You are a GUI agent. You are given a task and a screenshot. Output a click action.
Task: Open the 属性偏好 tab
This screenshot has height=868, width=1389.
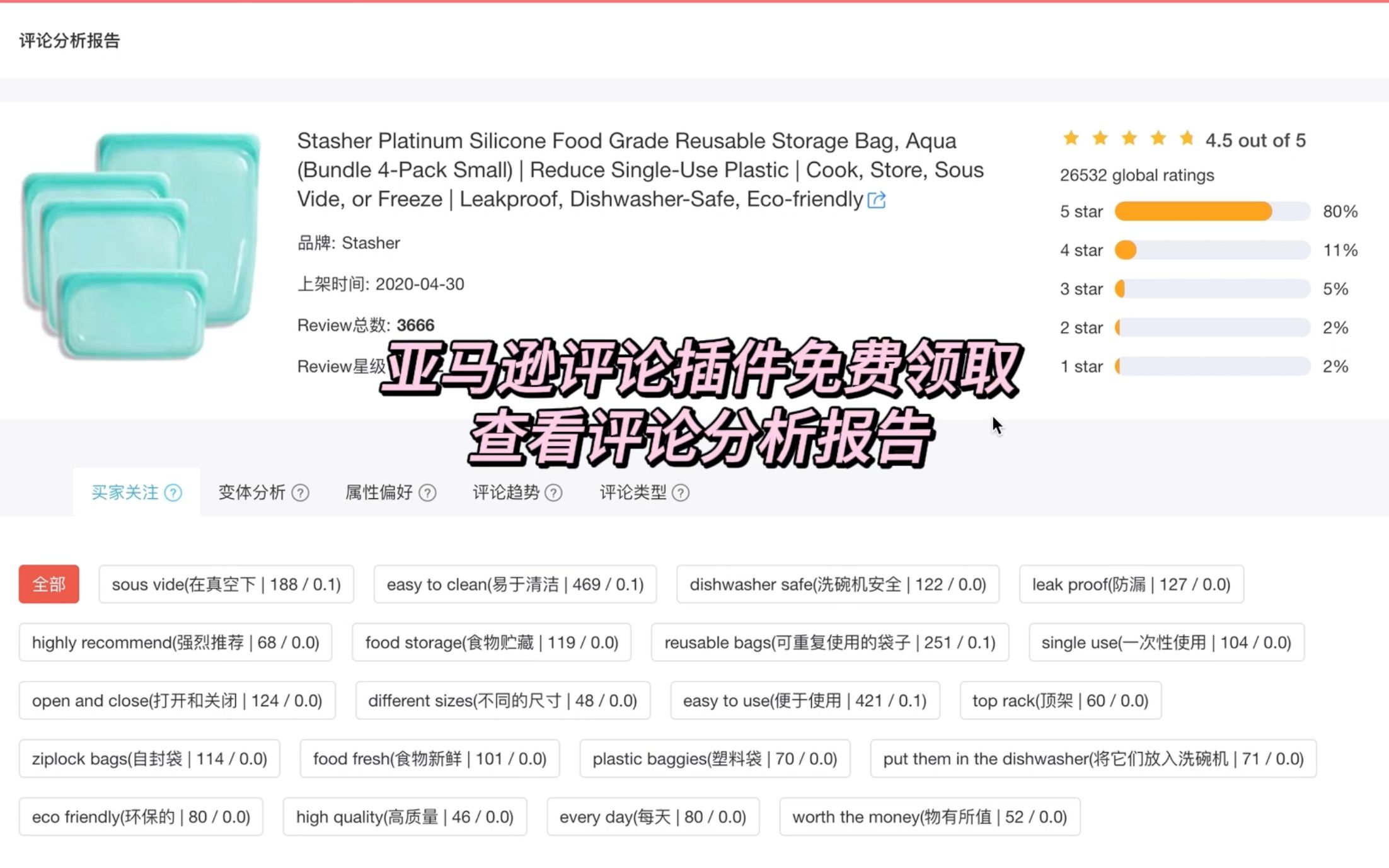pyautogui.click(x=390, y=492)
